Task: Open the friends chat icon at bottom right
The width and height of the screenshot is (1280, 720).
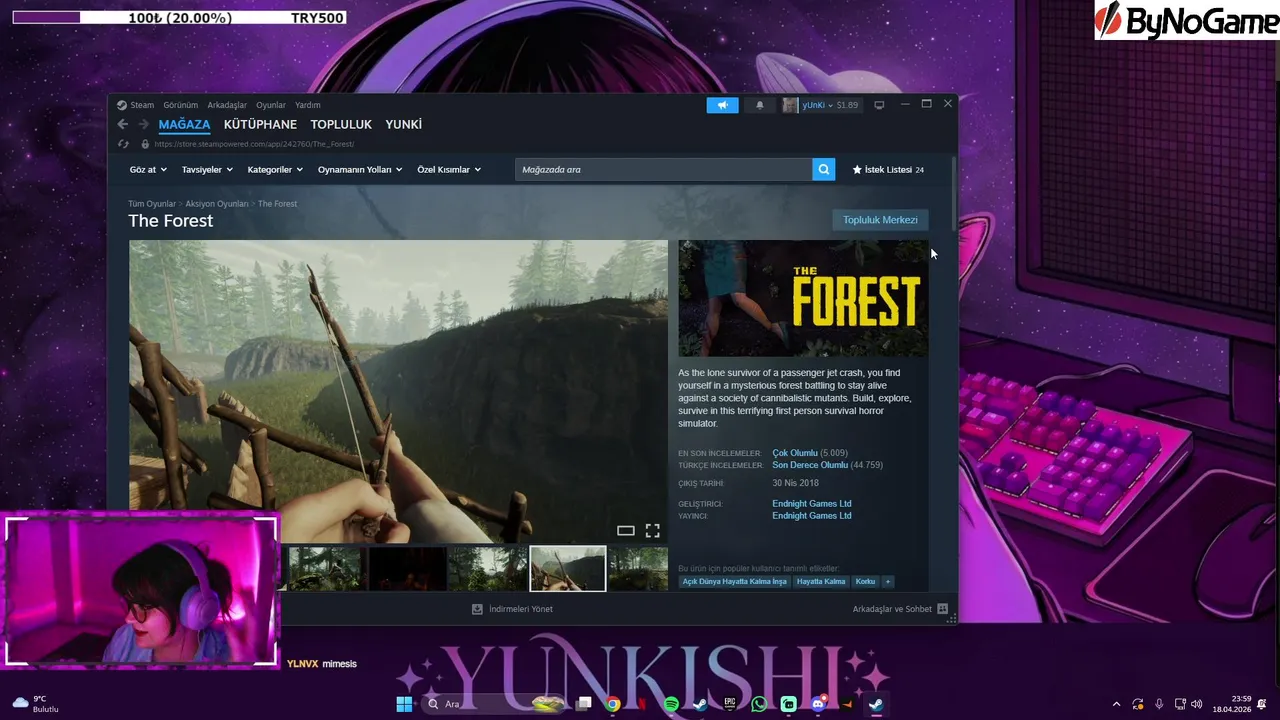Action: (x=942, y=609)
